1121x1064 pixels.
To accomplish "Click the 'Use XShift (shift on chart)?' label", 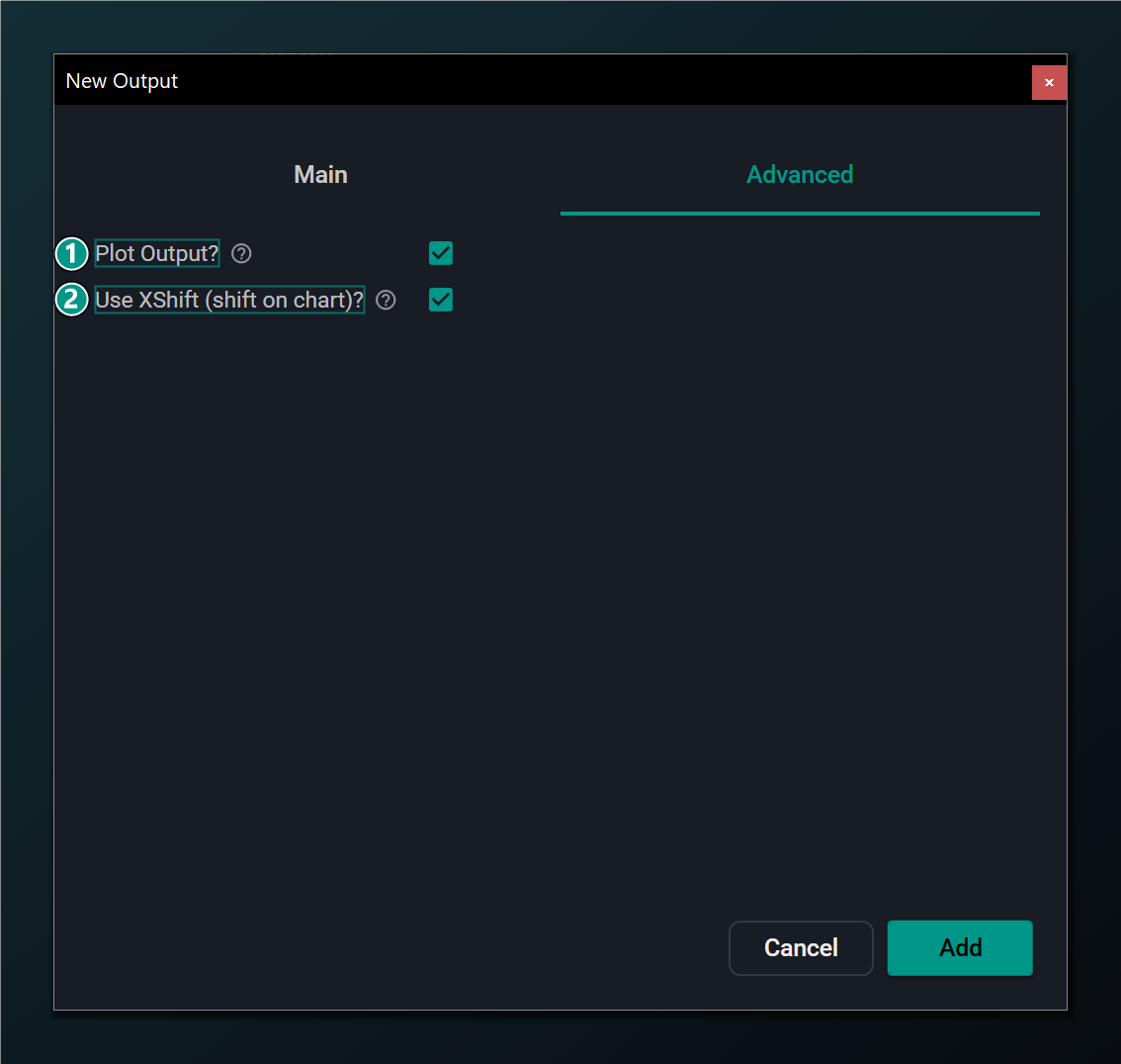I will 229,300.
